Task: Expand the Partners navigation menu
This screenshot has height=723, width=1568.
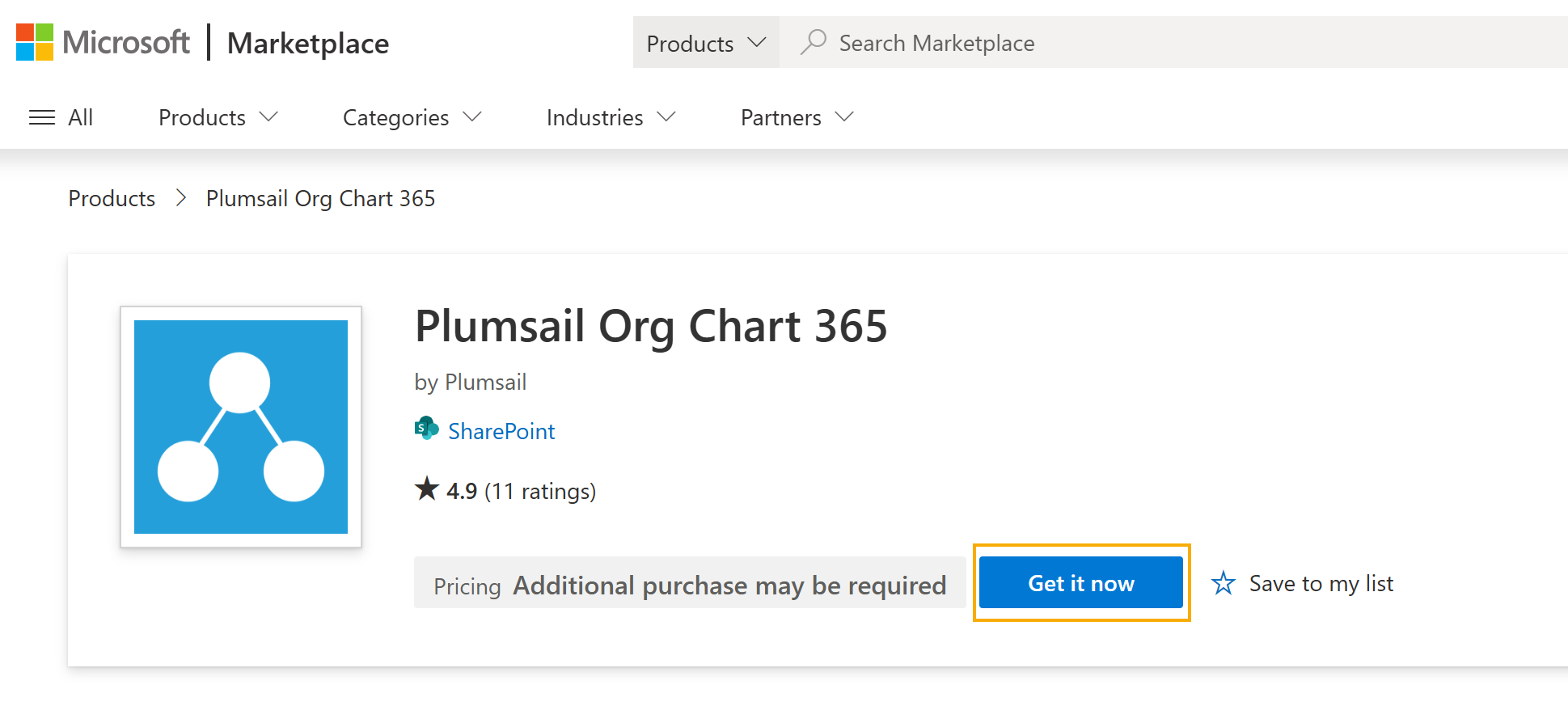Action: (x=797, y=117)
